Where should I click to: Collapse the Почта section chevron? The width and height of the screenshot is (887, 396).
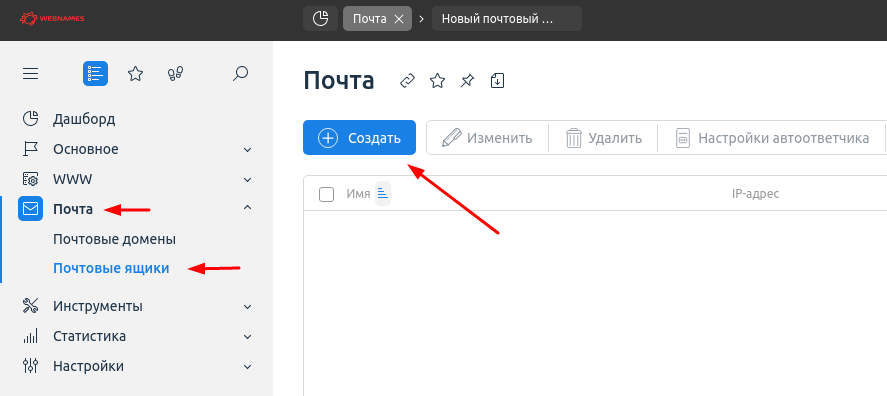pyautogui.click(x=247, y=208)
